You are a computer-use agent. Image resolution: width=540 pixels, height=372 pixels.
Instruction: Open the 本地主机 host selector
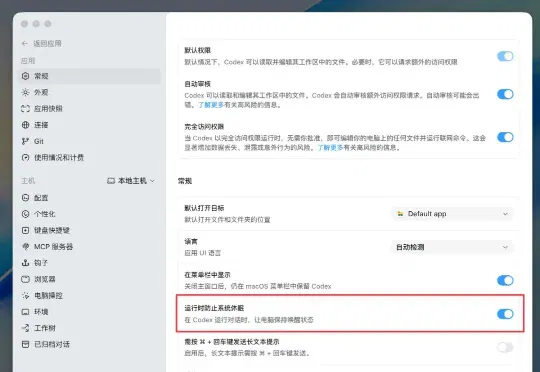[x=131, y=181]
